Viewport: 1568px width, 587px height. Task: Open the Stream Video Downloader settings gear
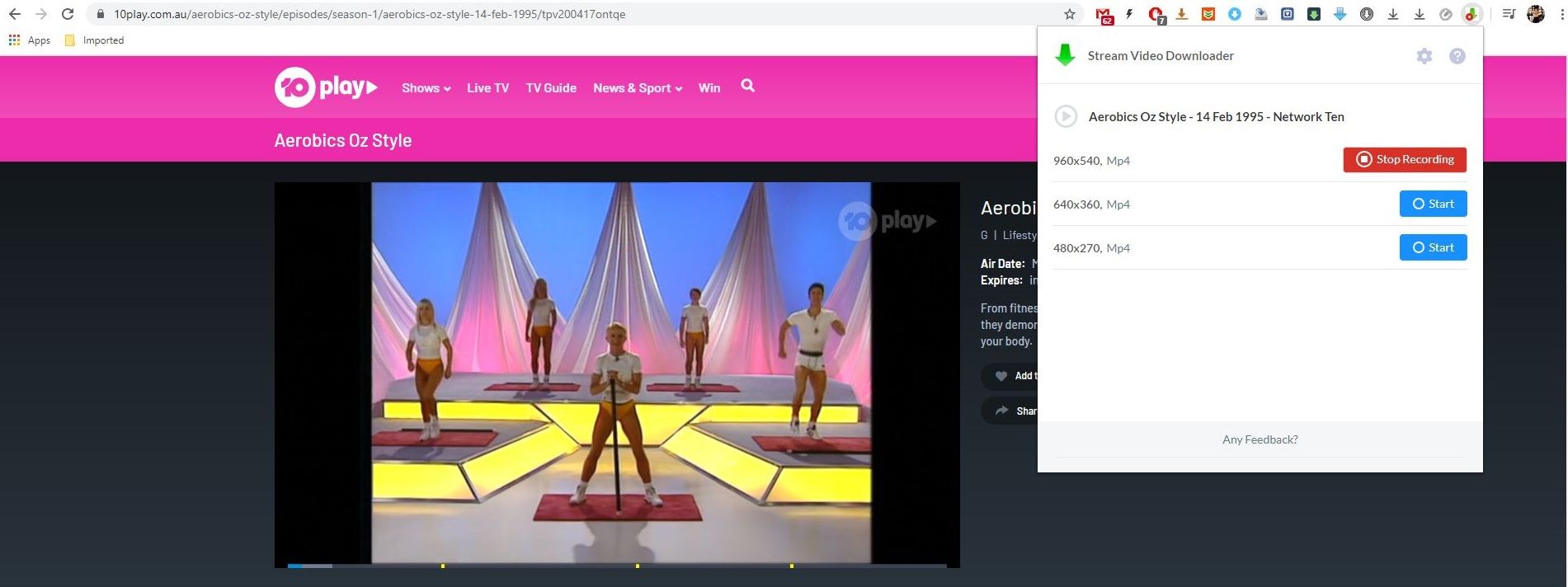coord(1424,56)
